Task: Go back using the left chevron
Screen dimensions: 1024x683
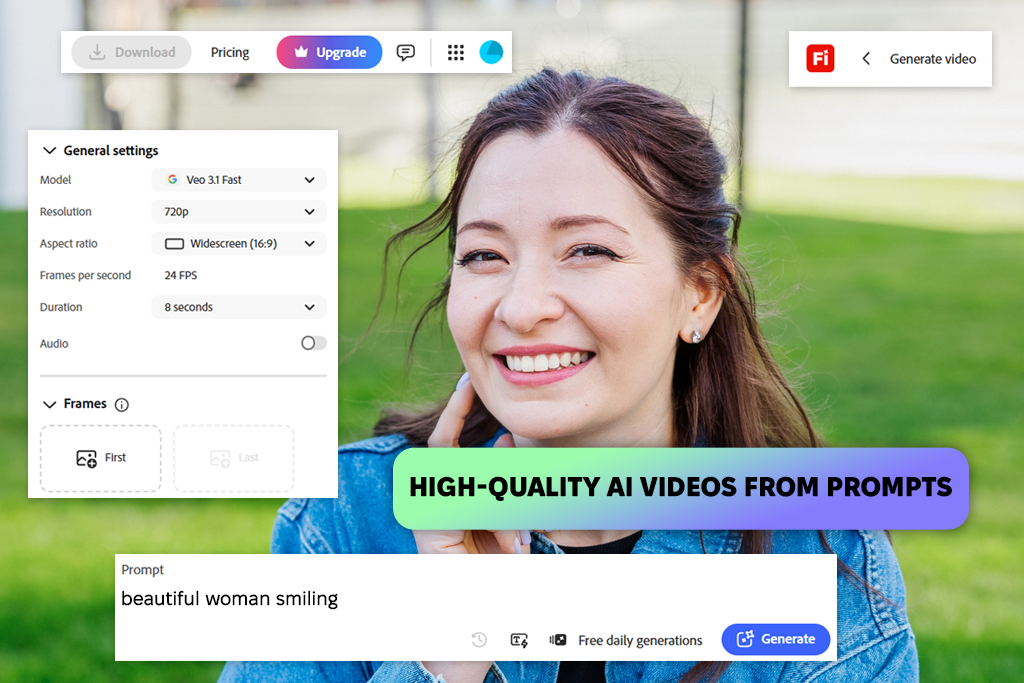Action: pos(866,59)
